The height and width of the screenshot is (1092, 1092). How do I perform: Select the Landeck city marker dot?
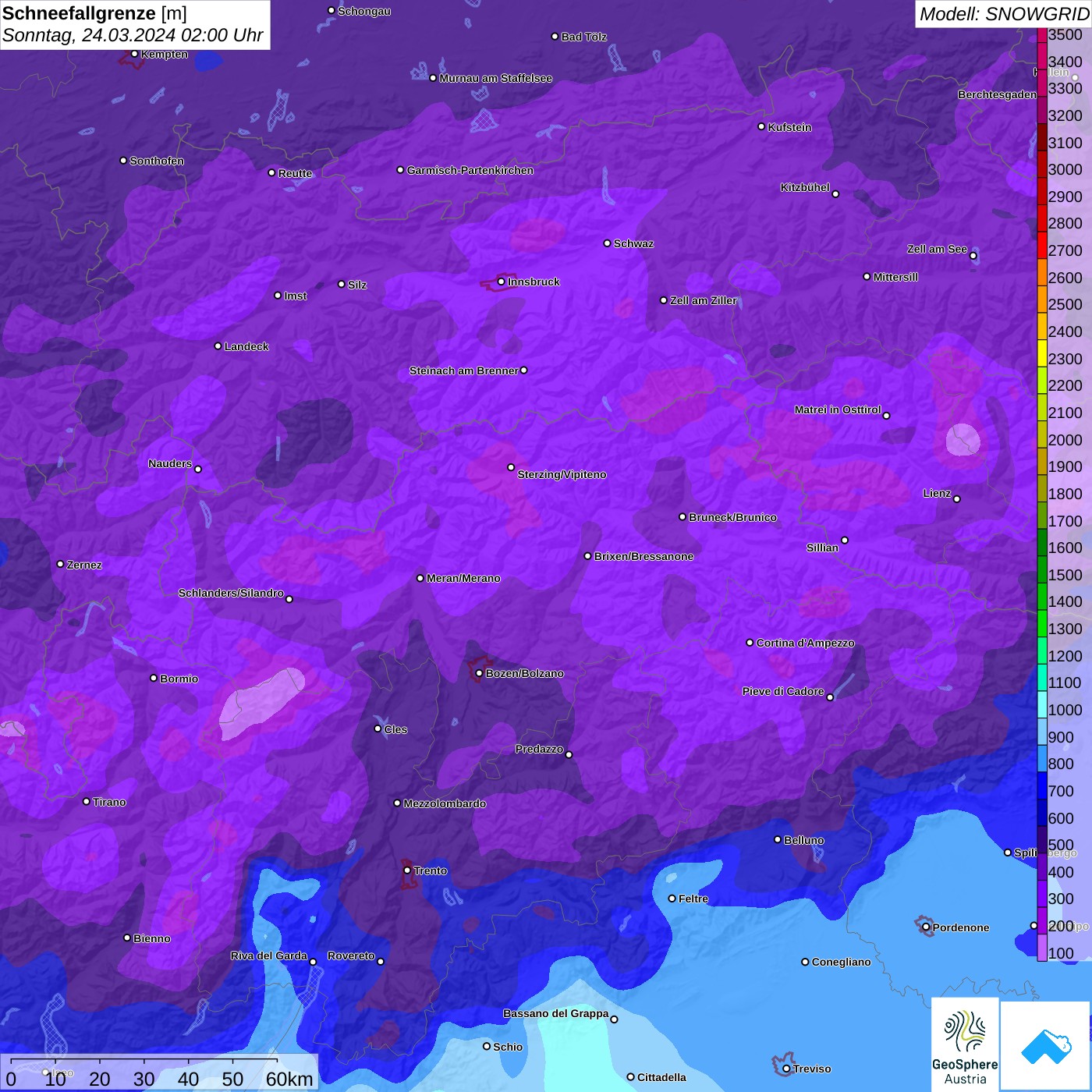pos(218,346)
